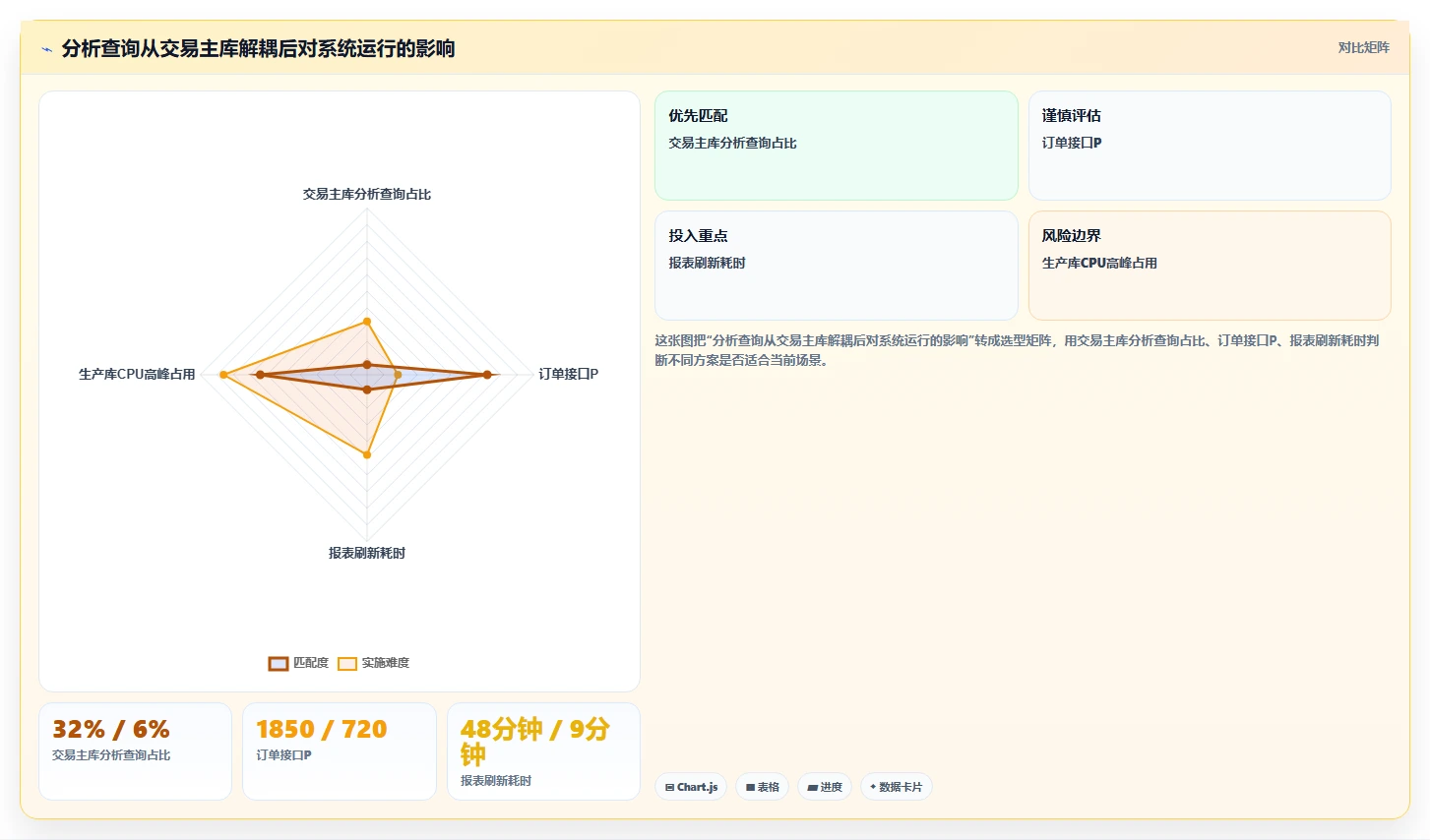Click the 1850 / 720 stat value
The height and width of the screenshot is (840, 1430).
click(x=322, y=730)
